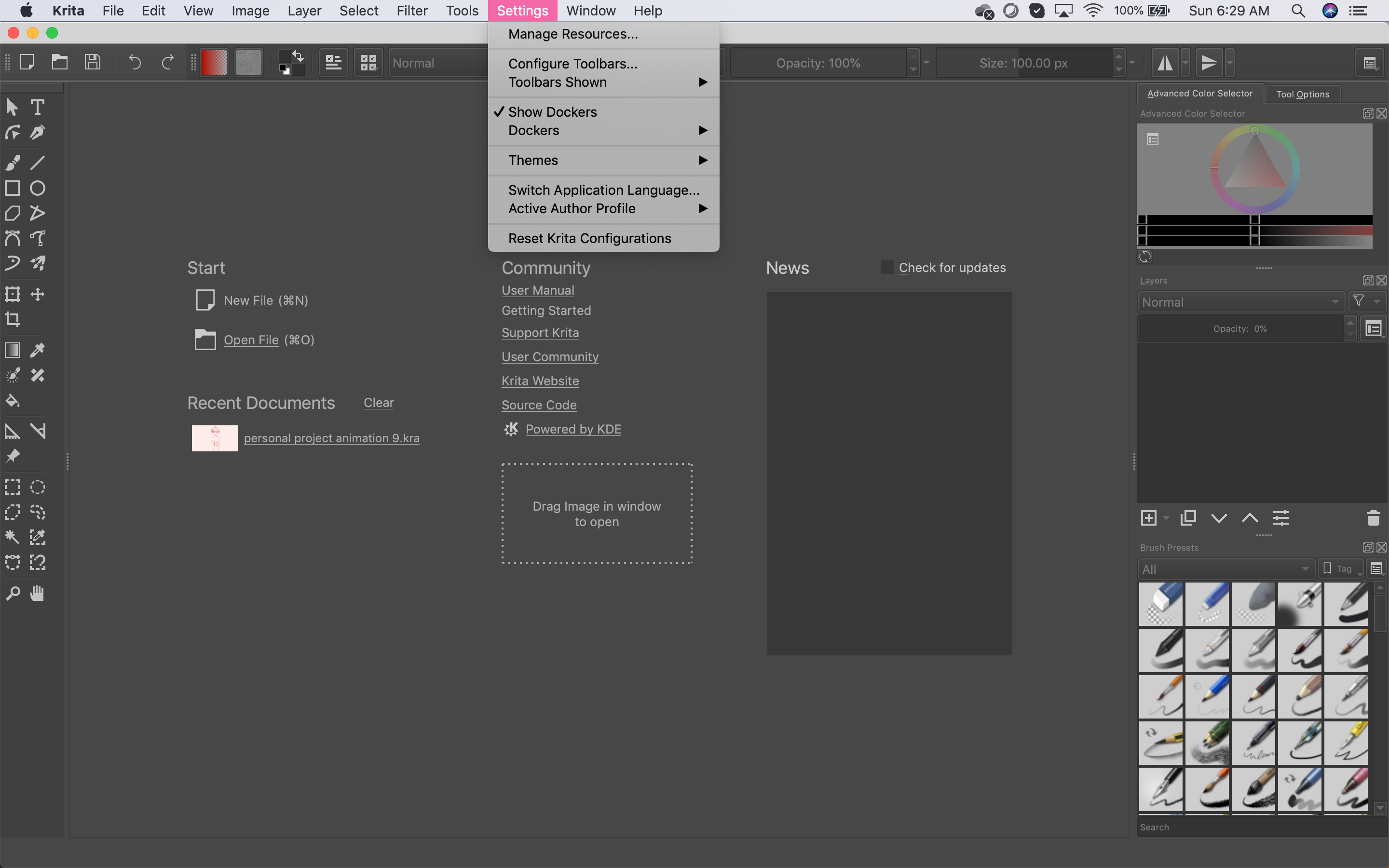Select the Elliptical Selection tool
The image size is (1389, 868).
point(37,488)
